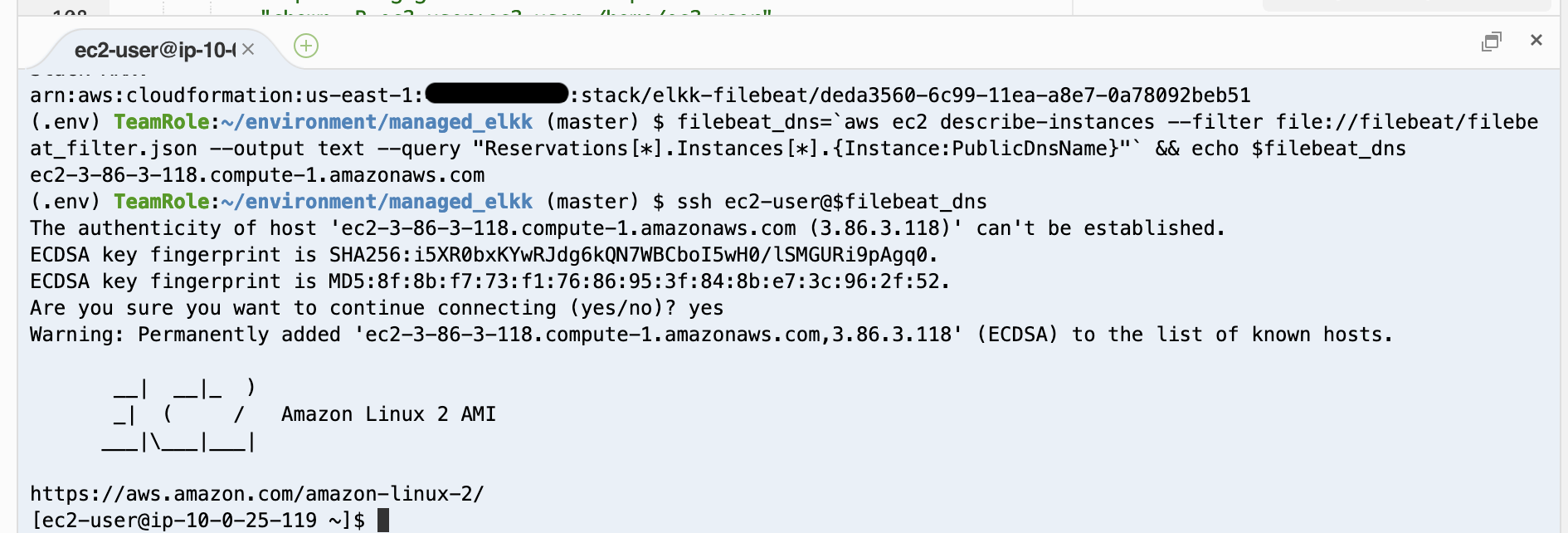
Task: Click the ssh ec2-user@$filebeat_dns command text
Action: [x=832, y=202]
